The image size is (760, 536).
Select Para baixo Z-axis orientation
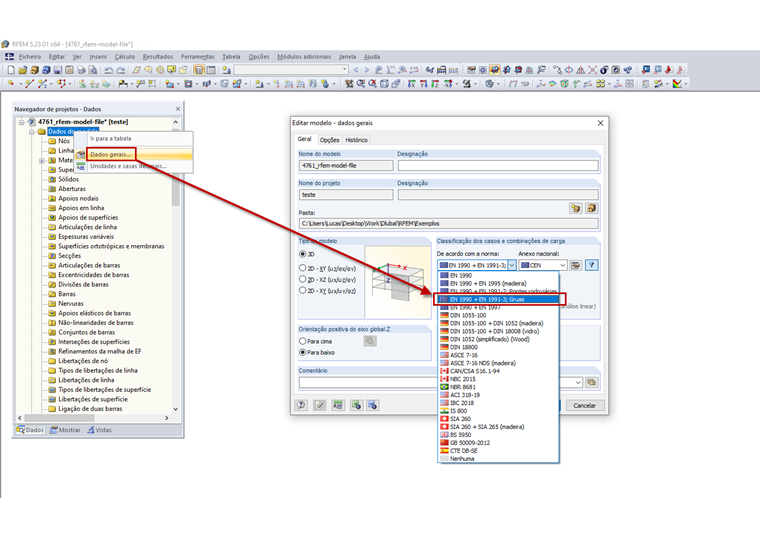pos(302,352)
